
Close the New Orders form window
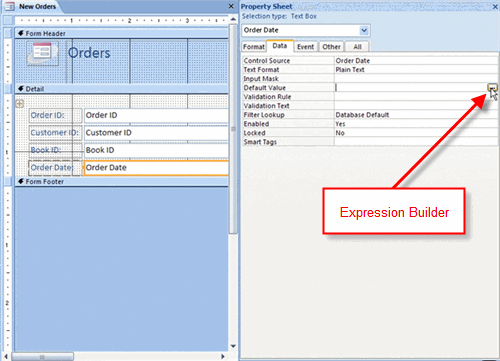click(231, 6)
